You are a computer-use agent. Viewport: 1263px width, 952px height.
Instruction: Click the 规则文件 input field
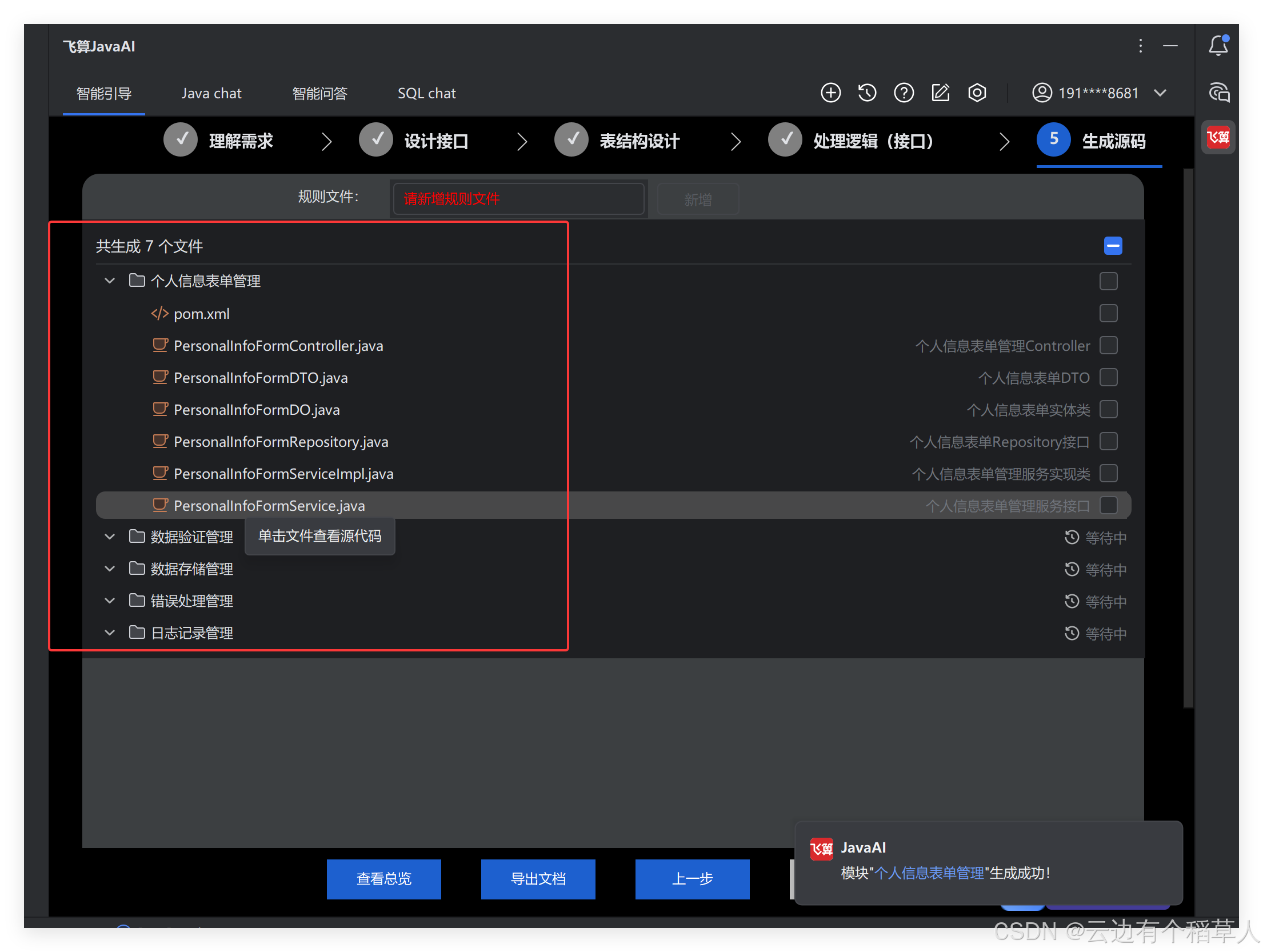click(519, 199)
